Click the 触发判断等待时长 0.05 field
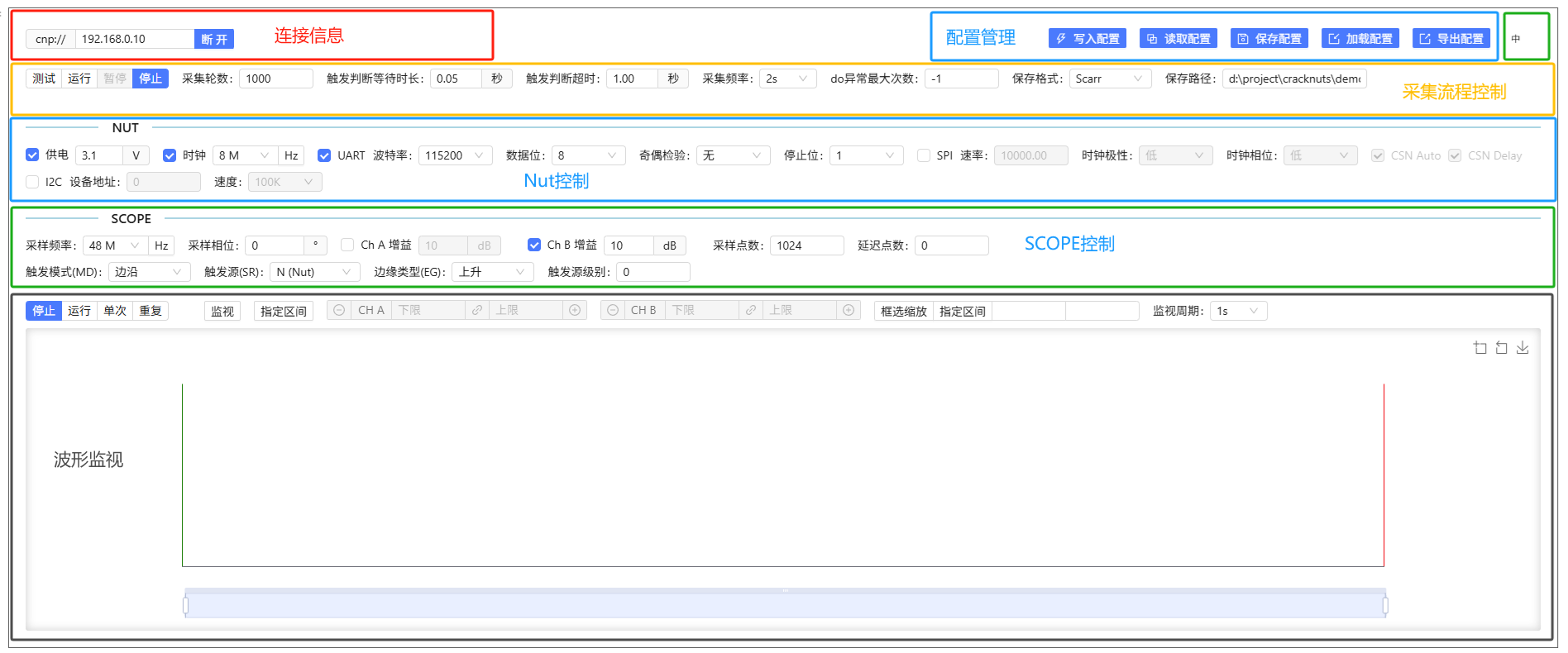The height and width of the screenshot is (653, 1568). coord(456,79)
